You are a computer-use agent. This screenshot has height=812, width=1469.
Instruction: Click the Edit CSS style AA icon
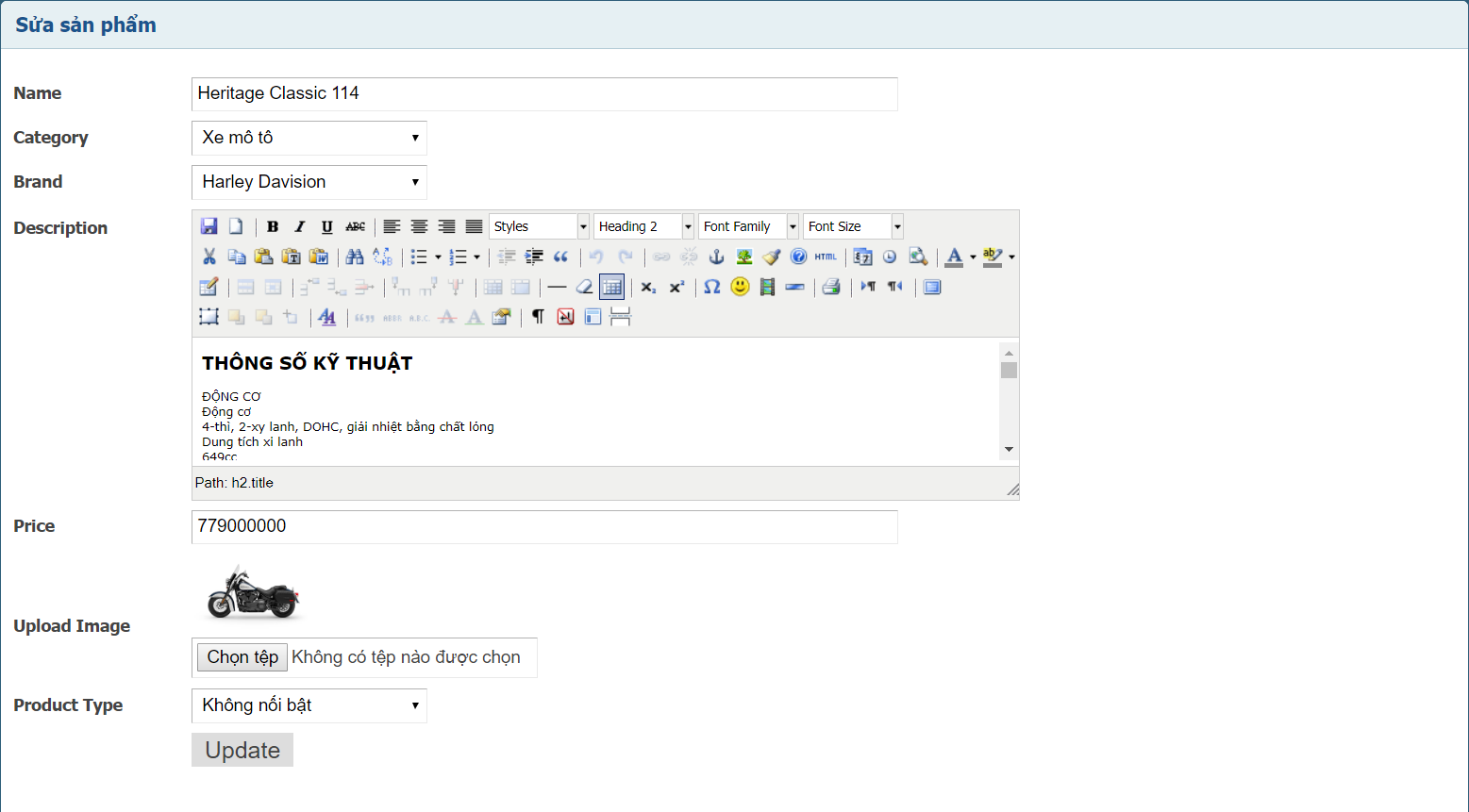pyautogui.click(x=327, y=317)
